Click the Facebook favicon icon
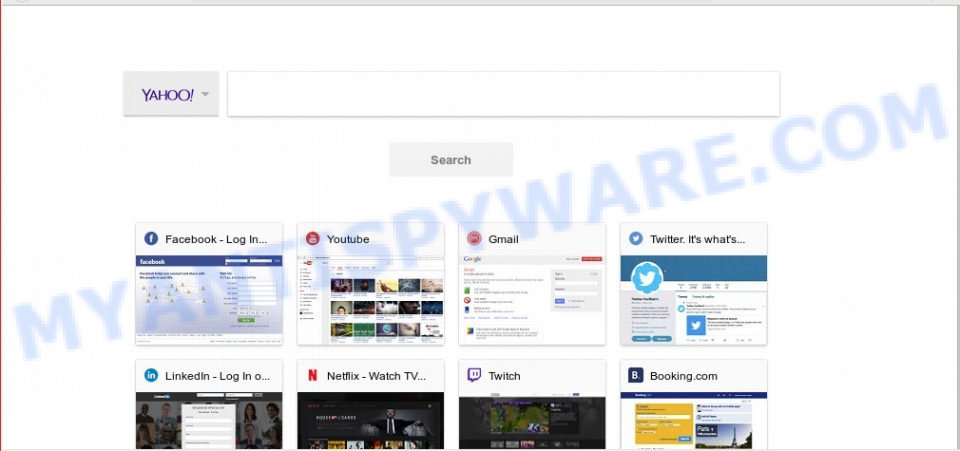The height and width of the screenshot is (451, 960). [x=151, y=239]
